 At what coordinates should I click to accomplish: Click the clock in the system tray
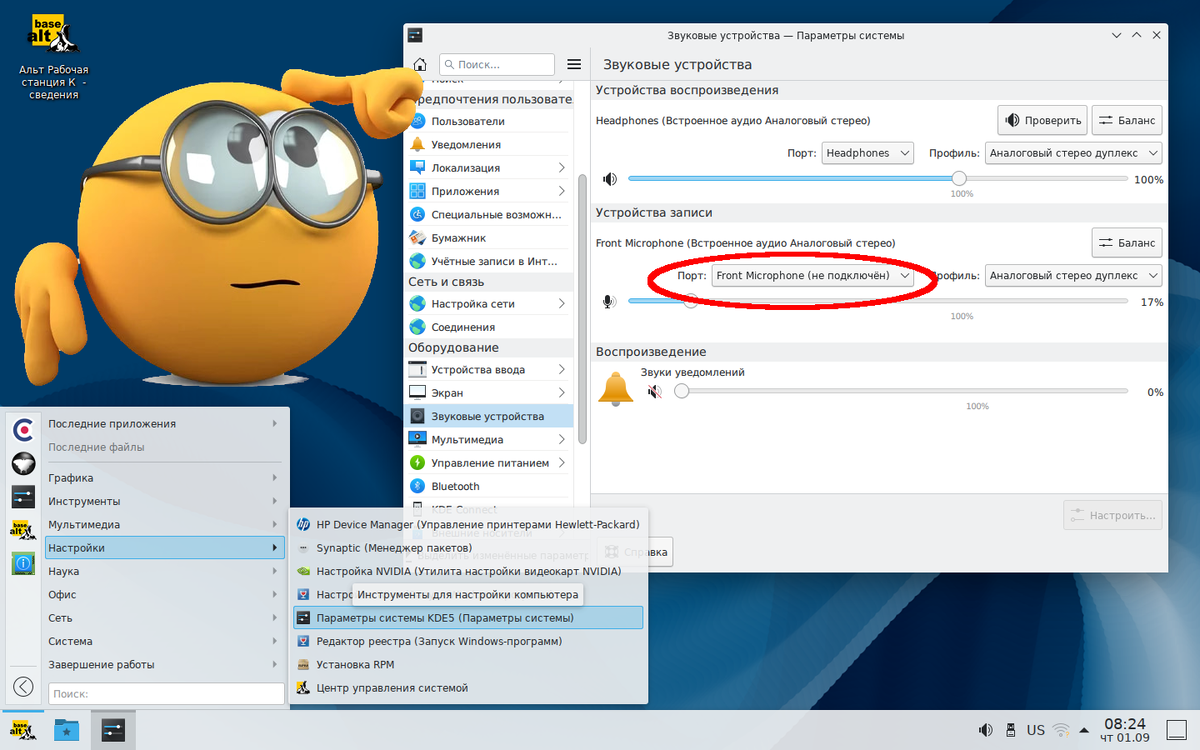pos(1126,730)
